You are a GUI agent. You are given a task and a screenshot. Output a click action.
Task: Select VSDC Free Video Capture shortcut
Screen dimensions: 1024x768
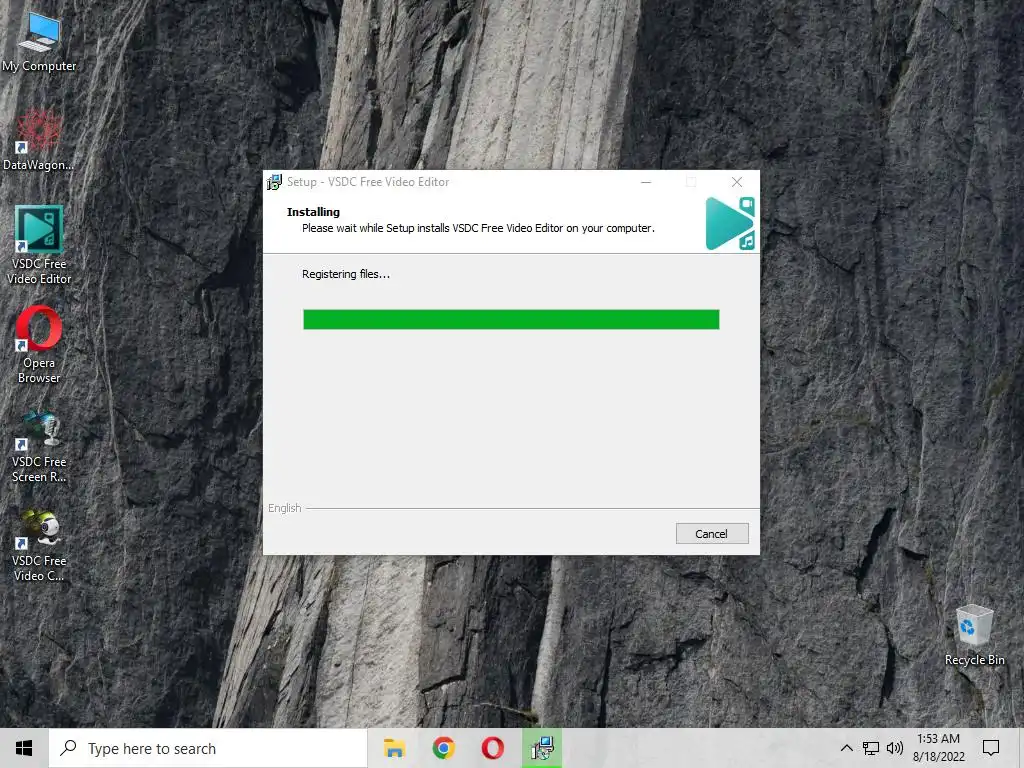(x=39, y=546)
